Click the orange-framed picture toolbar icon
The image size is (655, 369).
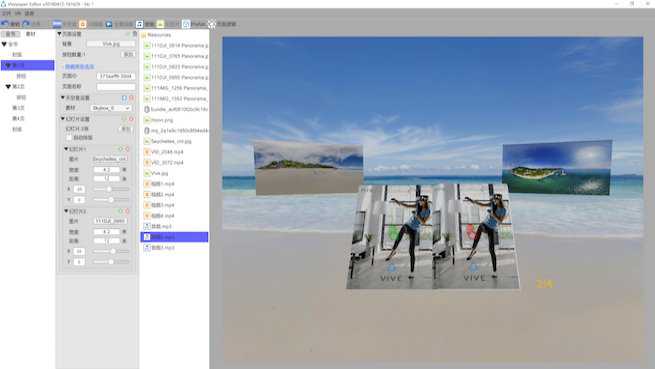point(83,24)
